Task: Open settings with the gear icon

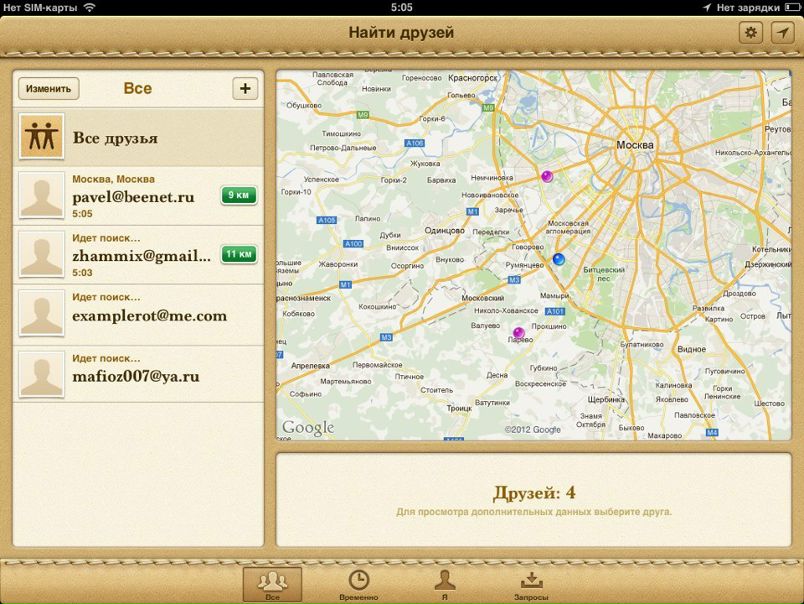Action: (x=750, y=32)
